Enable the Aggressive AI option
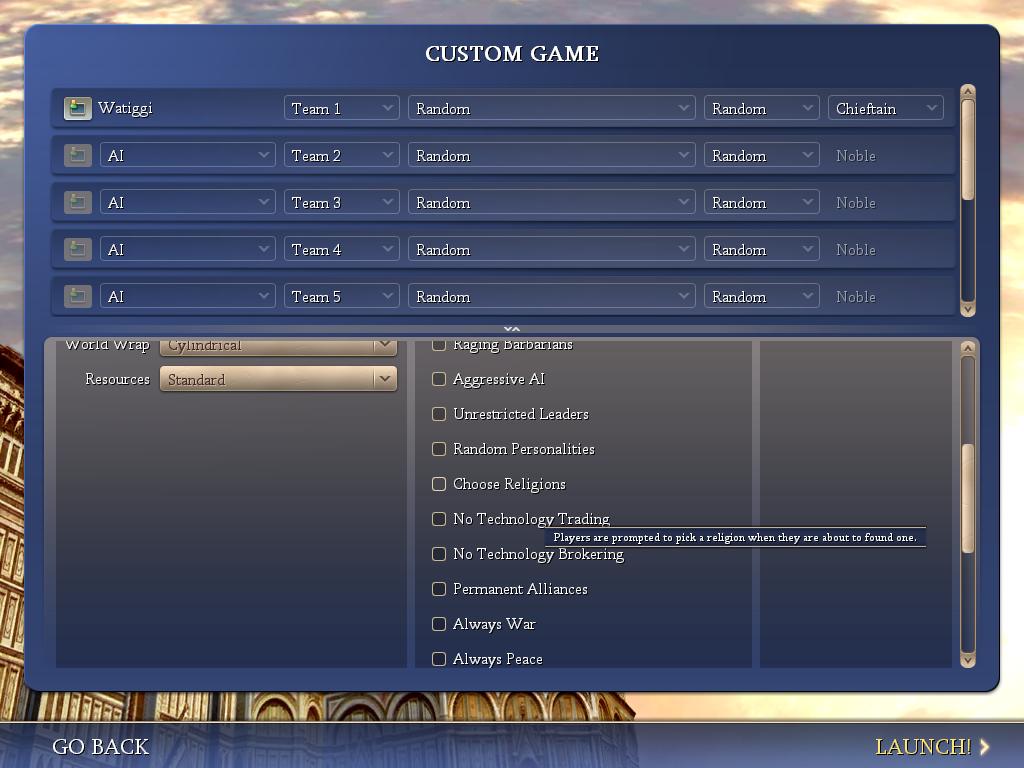Image resolution: width=1024 pixels, height=768 pixels. click(439, 379)
